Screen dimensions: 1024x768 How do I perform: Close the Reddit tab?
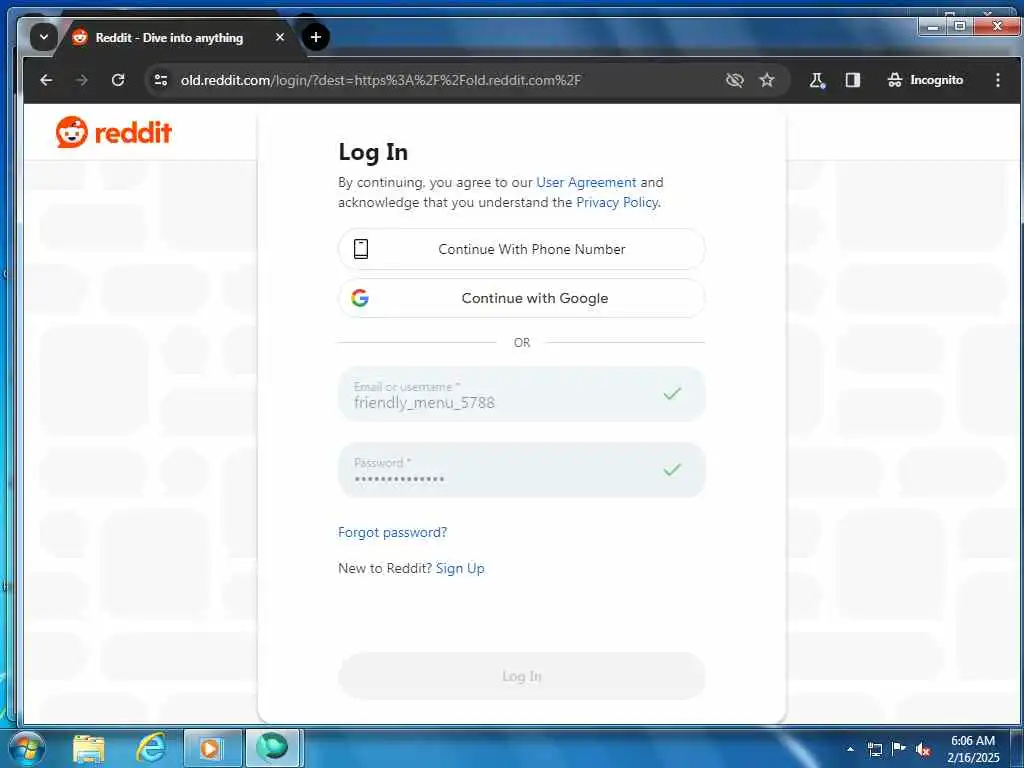click(x=280, y=37)
